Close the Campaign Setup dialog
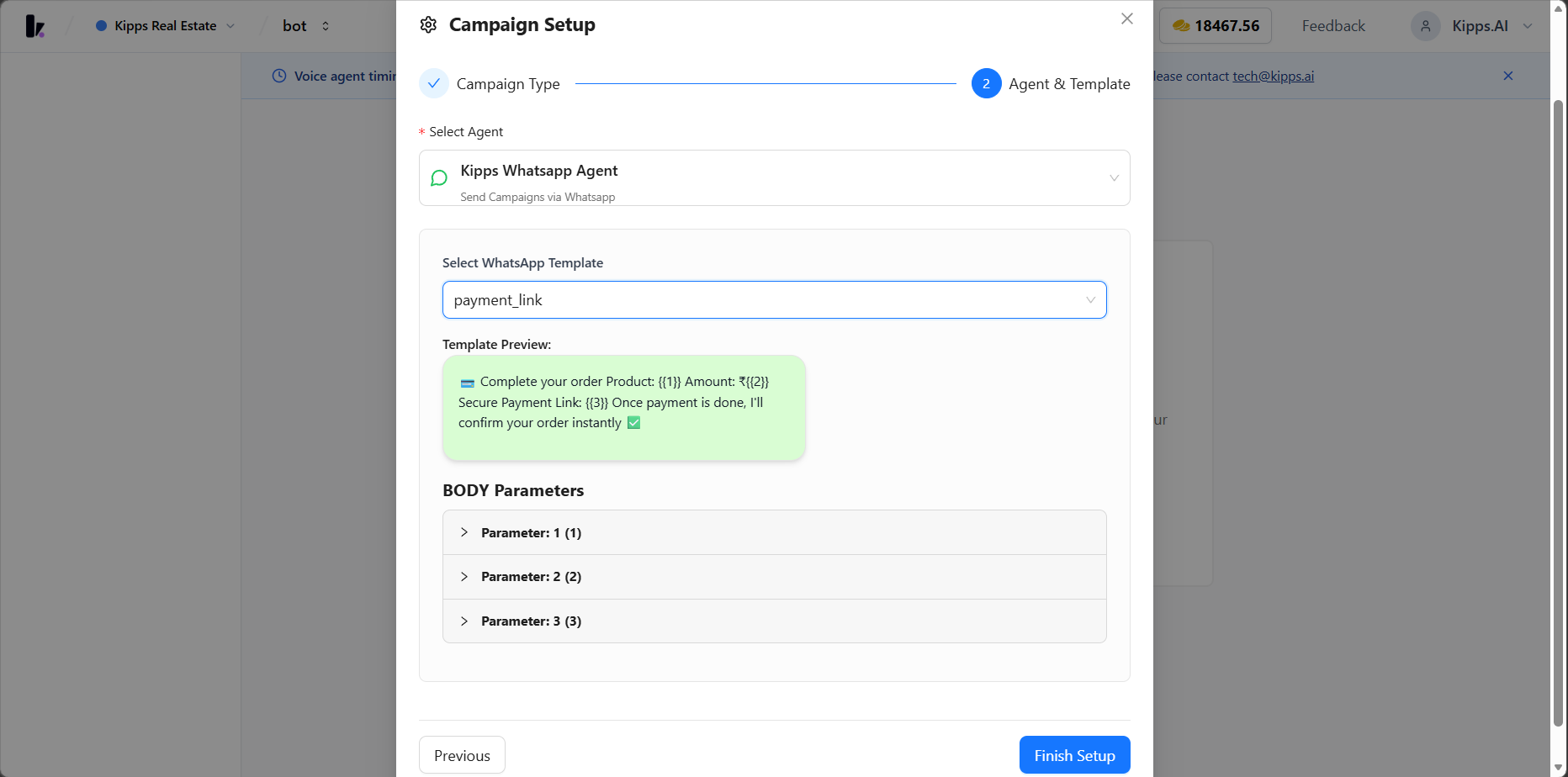The height and width of the screenshot is (777, 1568). tap(1127, 18)
